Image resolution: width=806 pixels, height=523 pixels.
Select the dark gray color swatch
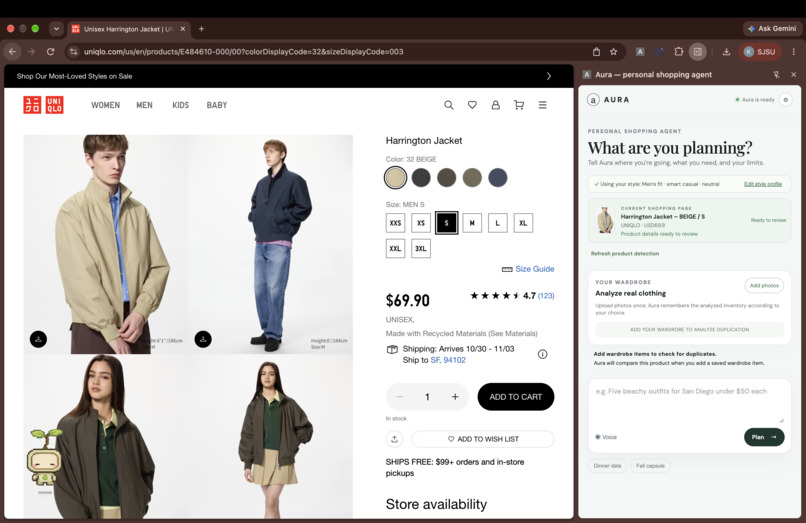[421, 178]
